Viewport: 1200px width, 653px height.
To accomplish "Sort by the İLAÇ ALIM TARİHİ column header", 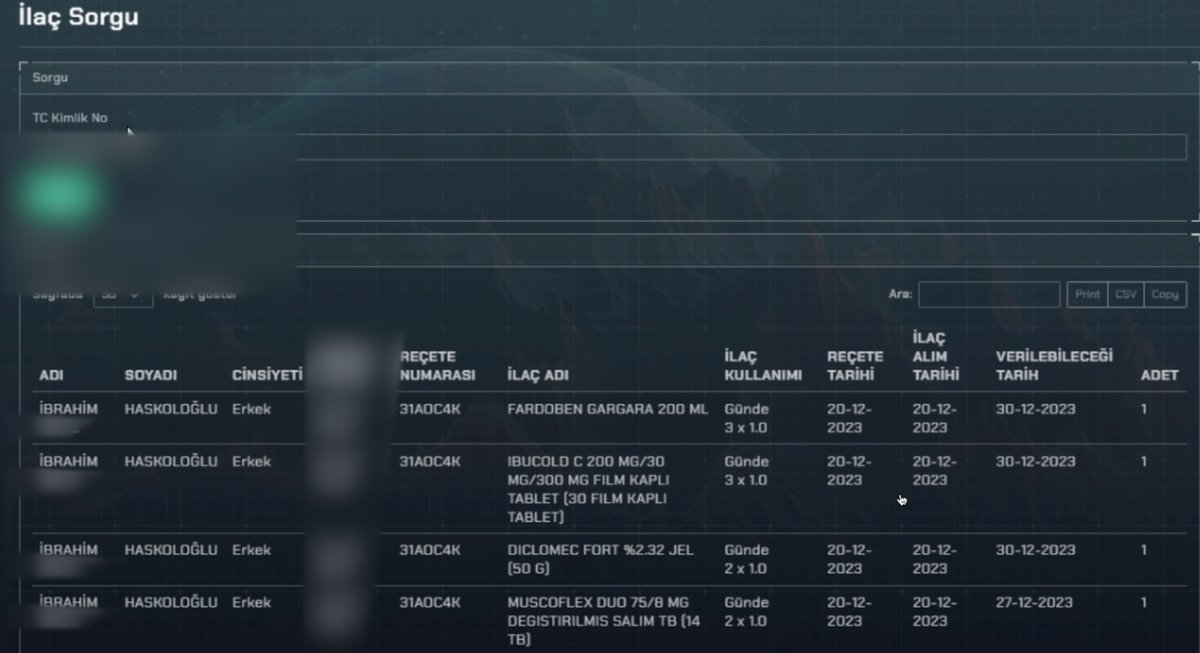I will click(936, 357).
